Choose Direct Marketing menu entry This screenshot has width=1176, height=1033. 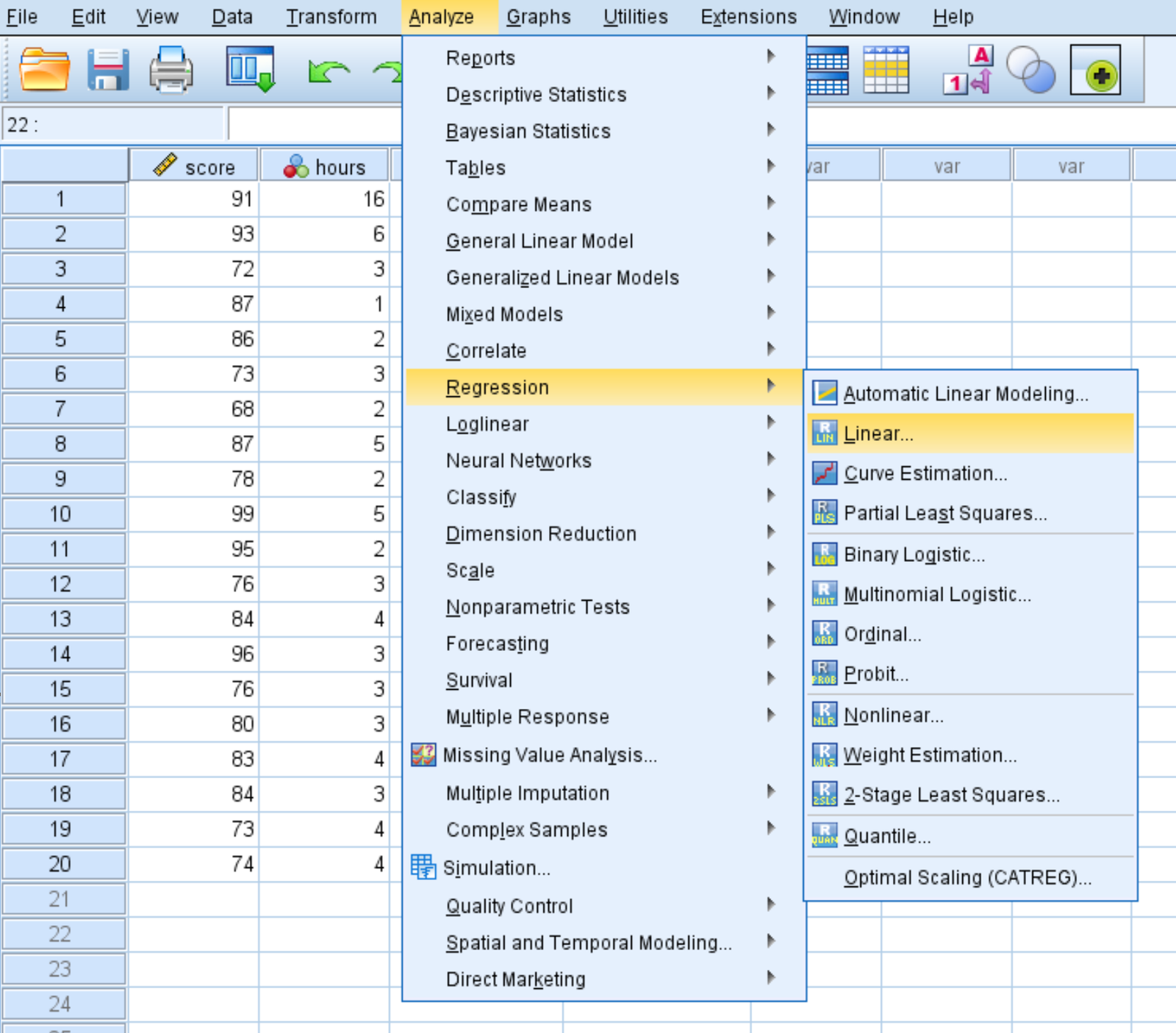click(x=604, y=979)
